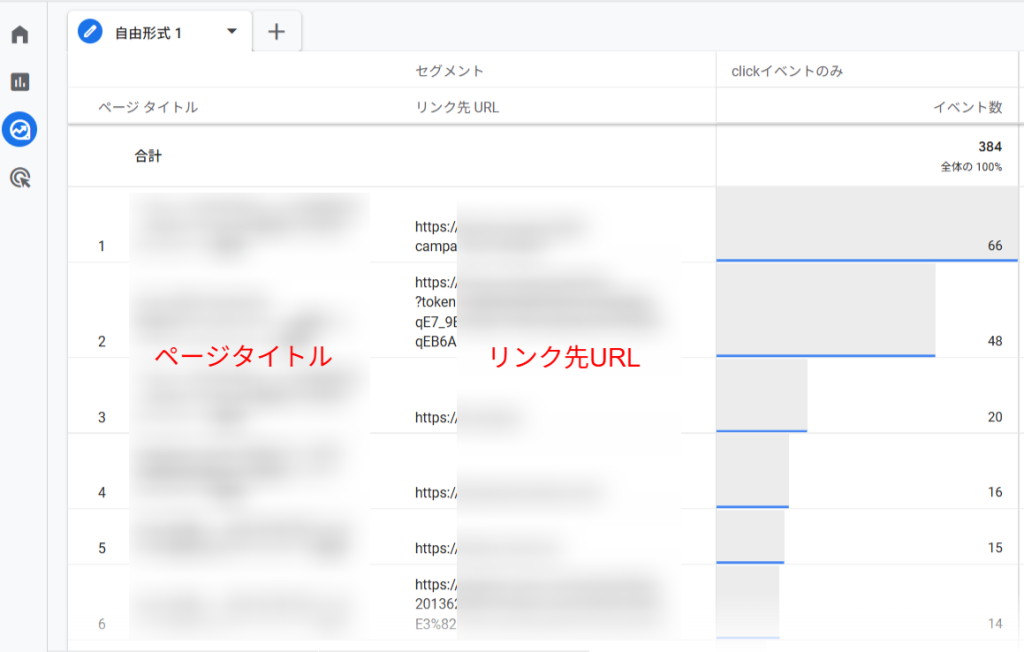Viewport: 1024px width, 652px height.
Task: Open the Advertising icon in sidebar
Action: pos(20,178)
